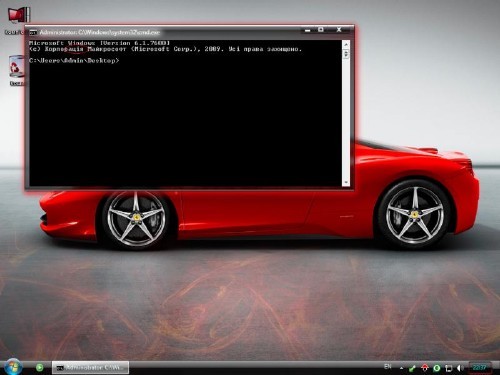Open the Computer desktop icon

[x=19, y=15]
